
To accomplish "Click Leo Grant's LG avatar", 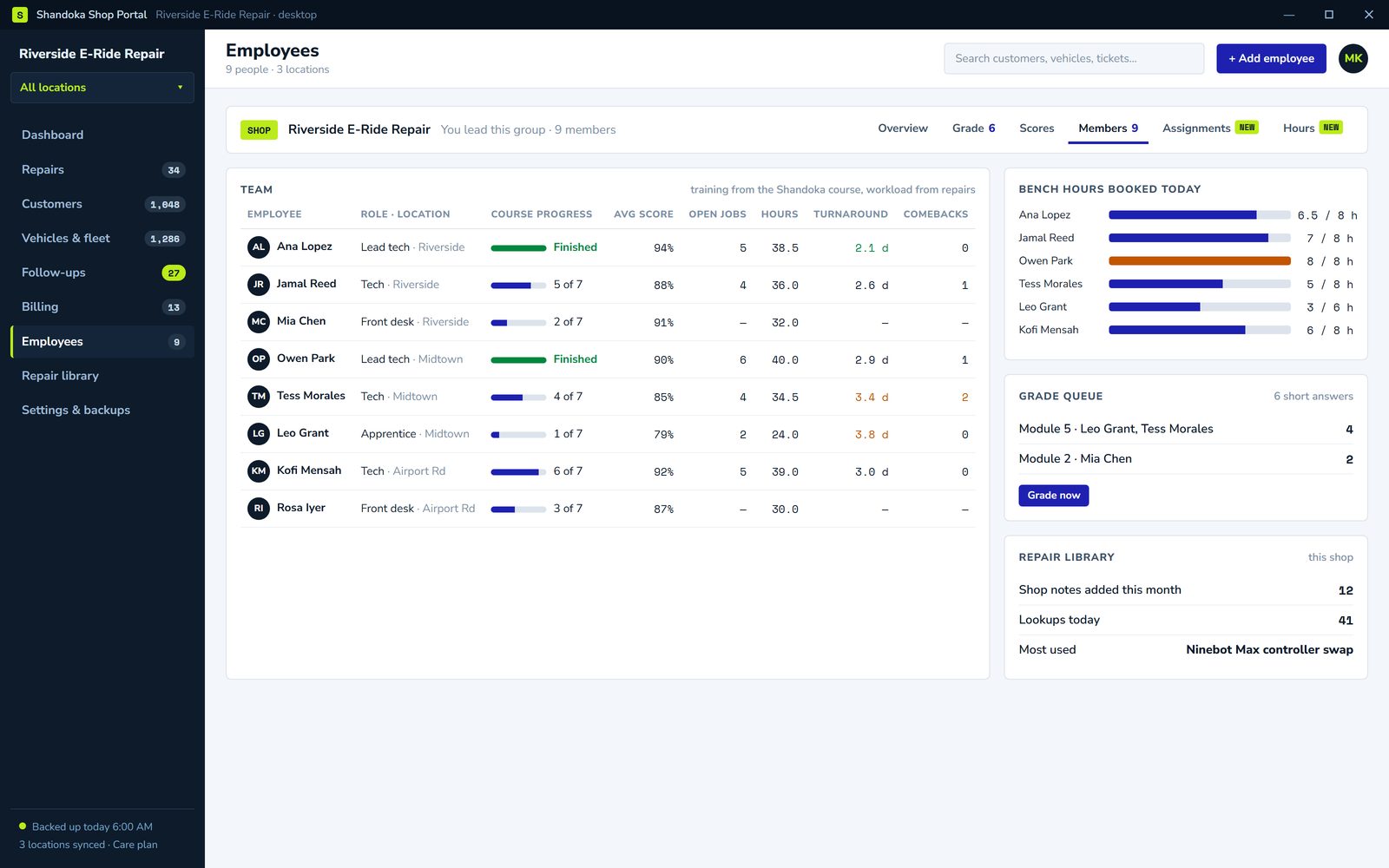I will tap(259, 434).
